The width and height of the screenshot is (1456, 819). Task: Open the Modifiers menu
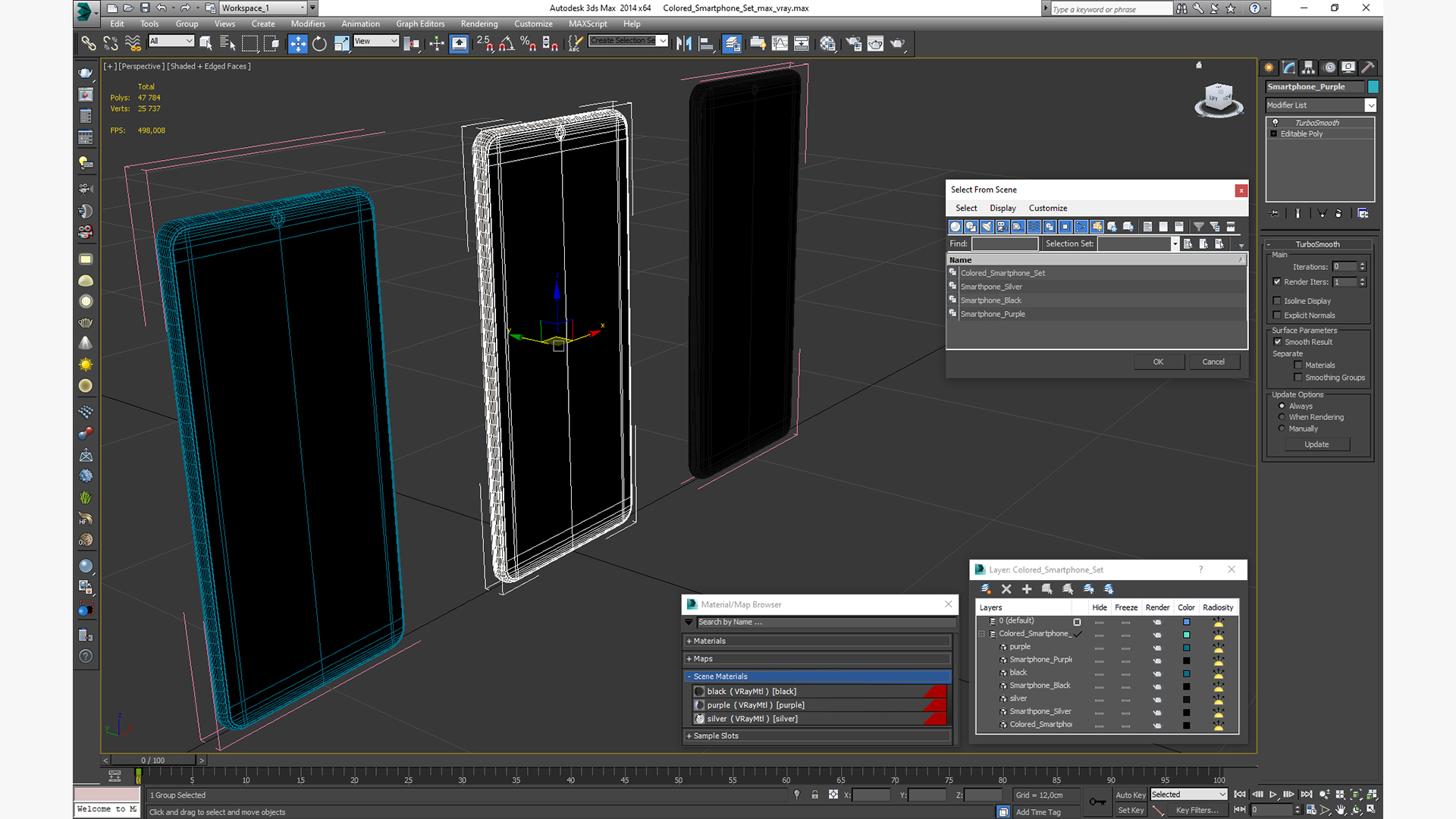point(308,24)
